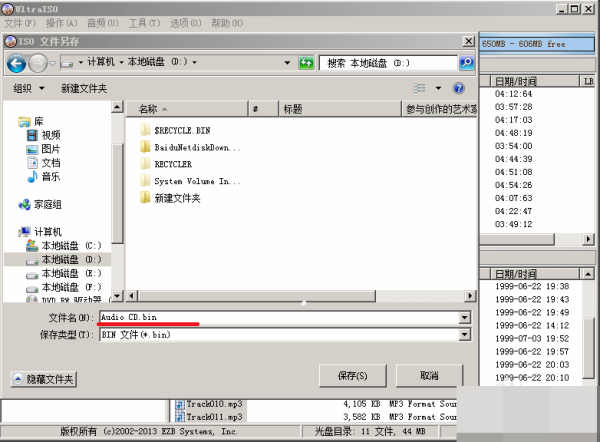
Task: Open UltraISO 工具(T) menu
Action: click(x=144, y=23)
